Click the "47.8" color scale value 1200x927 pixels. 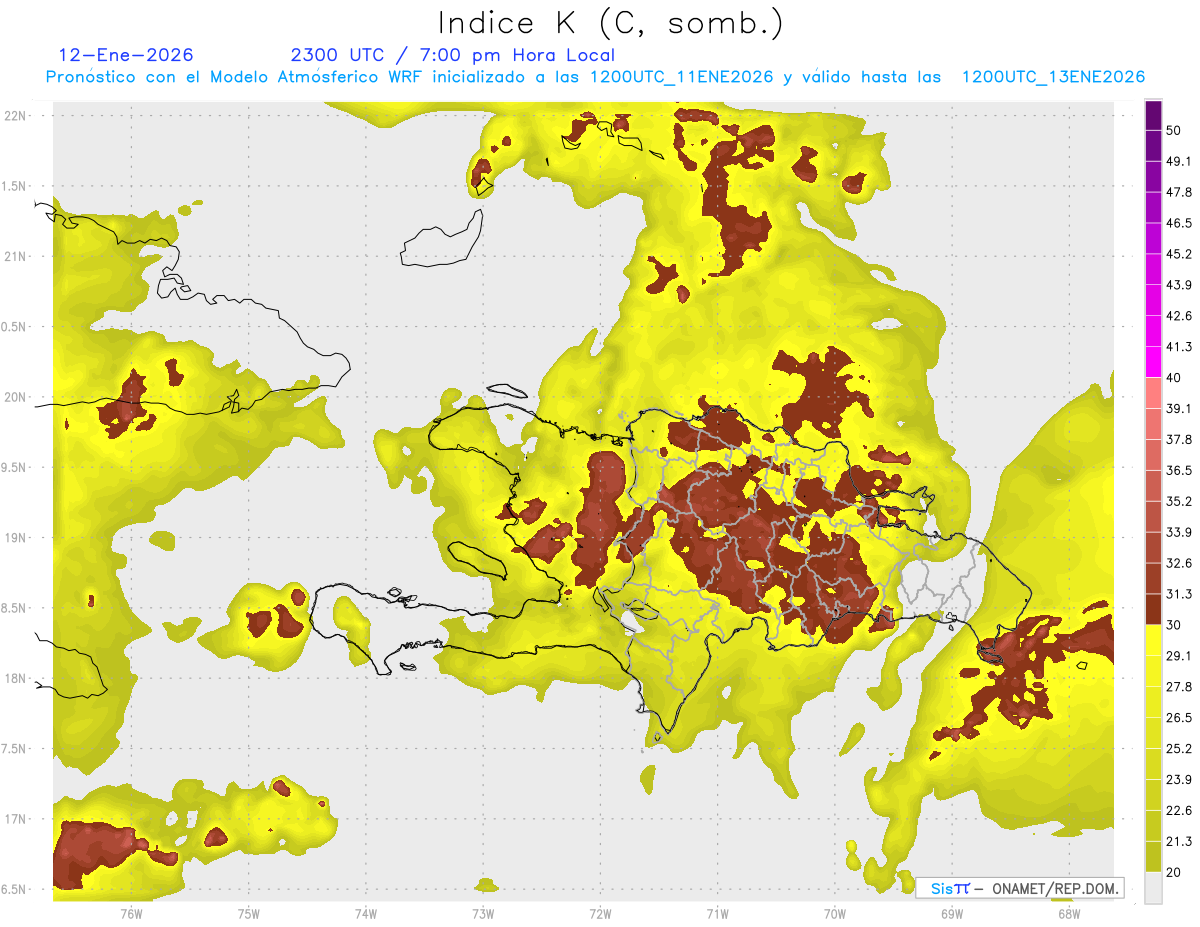pyautogui.click(x=1179, y=192)
